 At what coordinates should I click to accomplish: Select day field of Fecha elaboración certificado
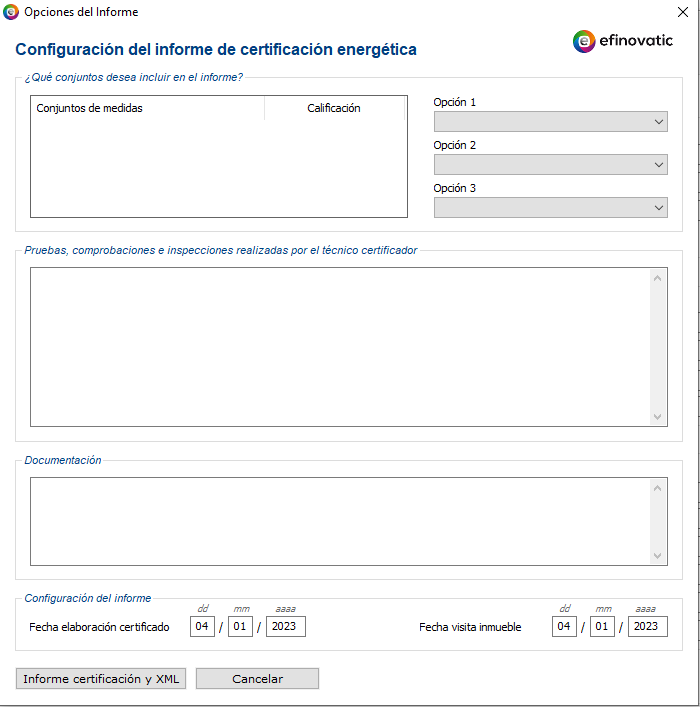click(x=203, y=627)
